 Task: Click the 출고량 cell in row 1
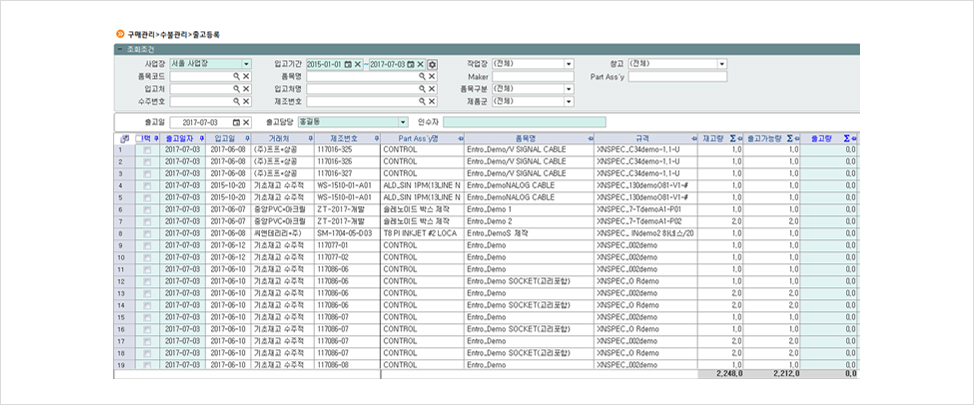829,150
